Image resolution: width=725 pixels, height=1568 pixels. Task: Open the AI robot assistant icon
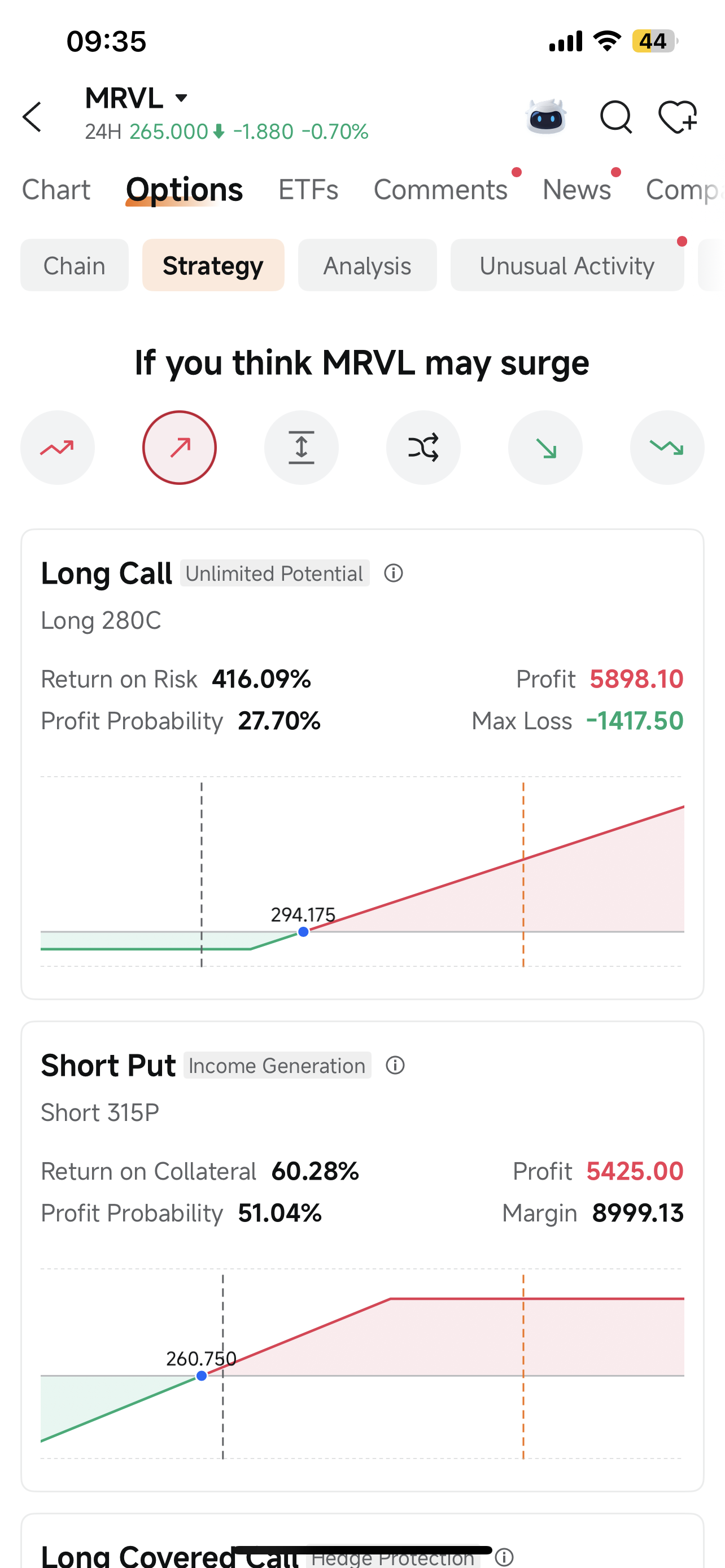[546, 116]
